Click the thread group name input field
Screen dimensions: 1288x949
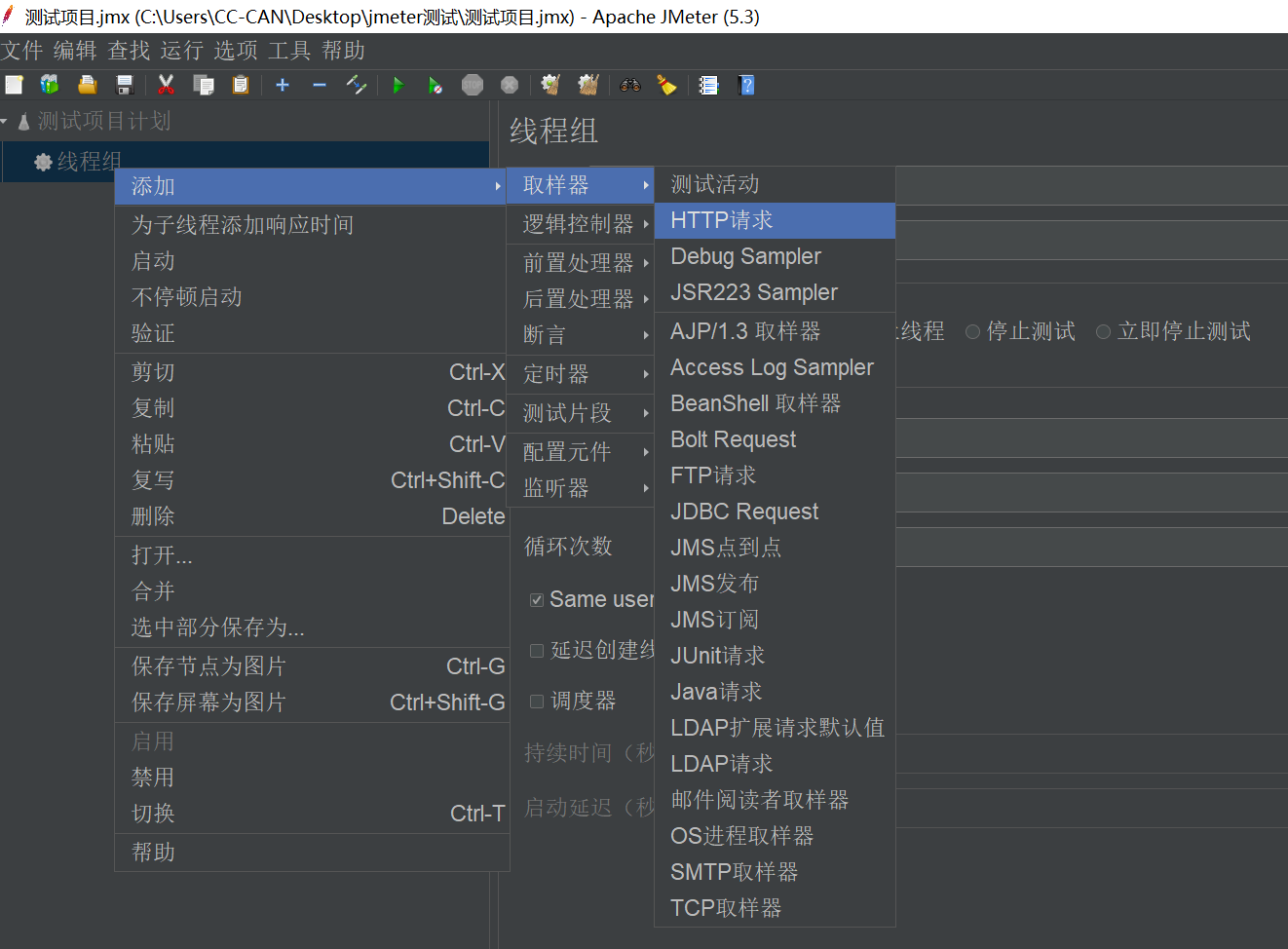pos(1091,185)
